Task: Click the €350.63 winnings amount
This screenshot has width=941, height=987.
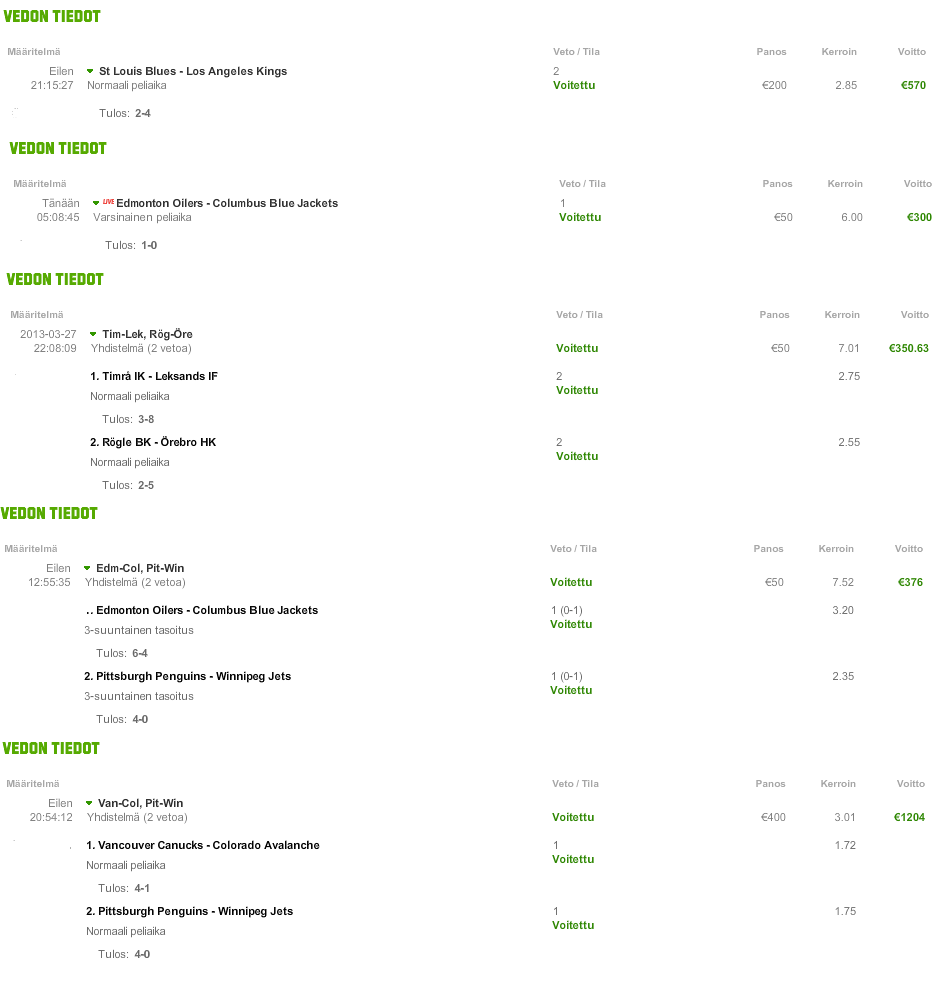Action: point(909,348)
